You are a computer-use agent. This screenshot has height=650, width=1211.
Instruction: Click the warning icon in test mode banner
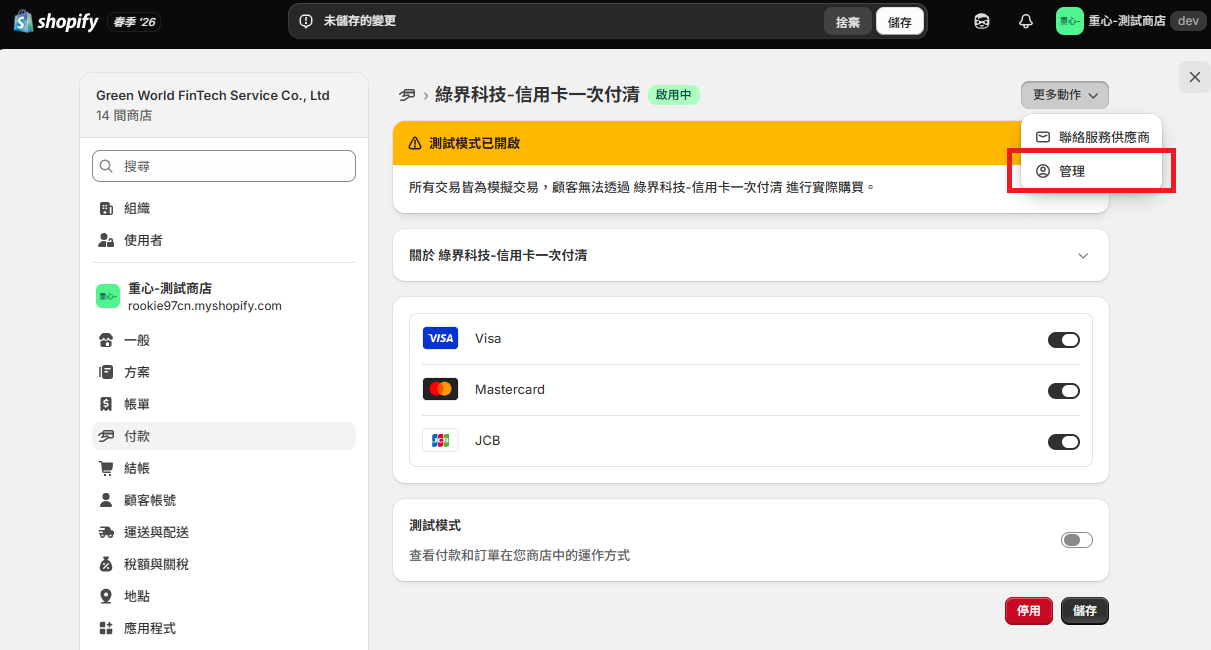[415, 143]
